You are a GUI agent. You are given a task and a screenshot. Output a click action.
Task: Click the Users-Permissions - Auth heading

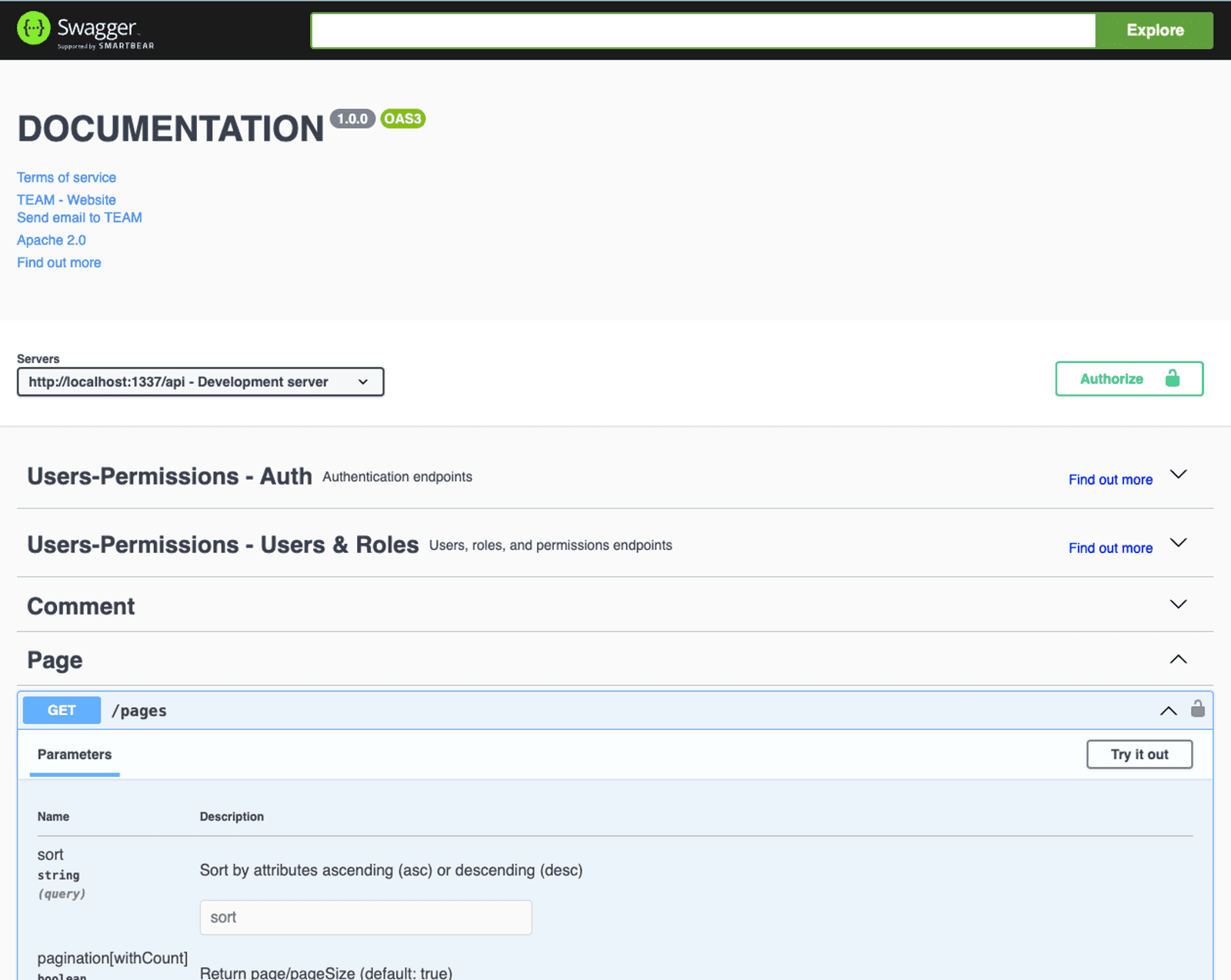pos(169,476)
